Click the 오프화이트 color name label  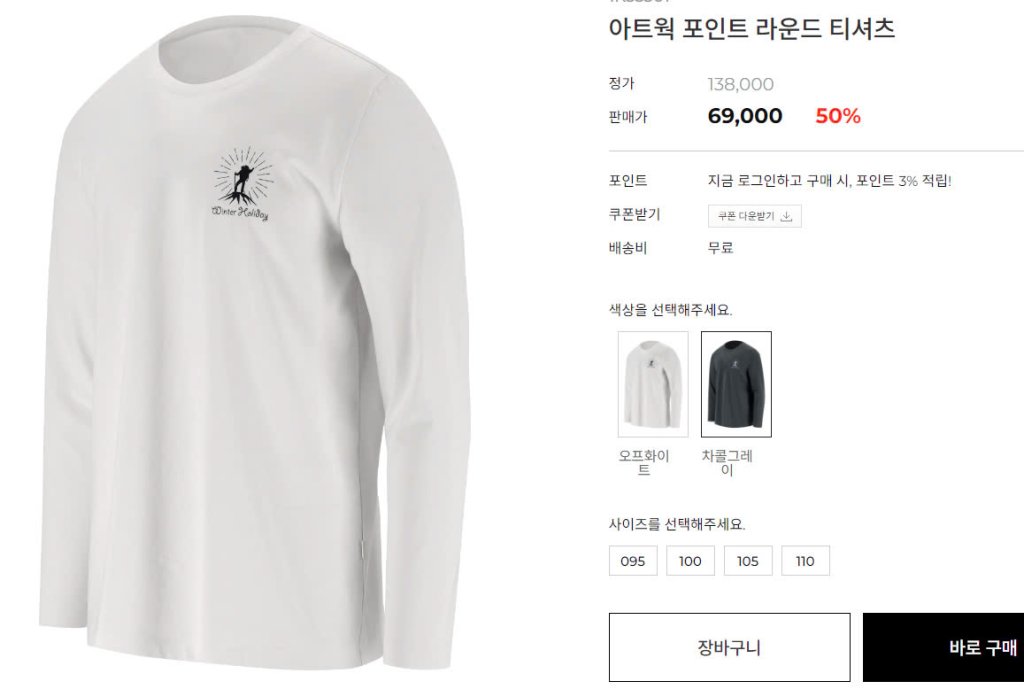(x=644, y=462)
